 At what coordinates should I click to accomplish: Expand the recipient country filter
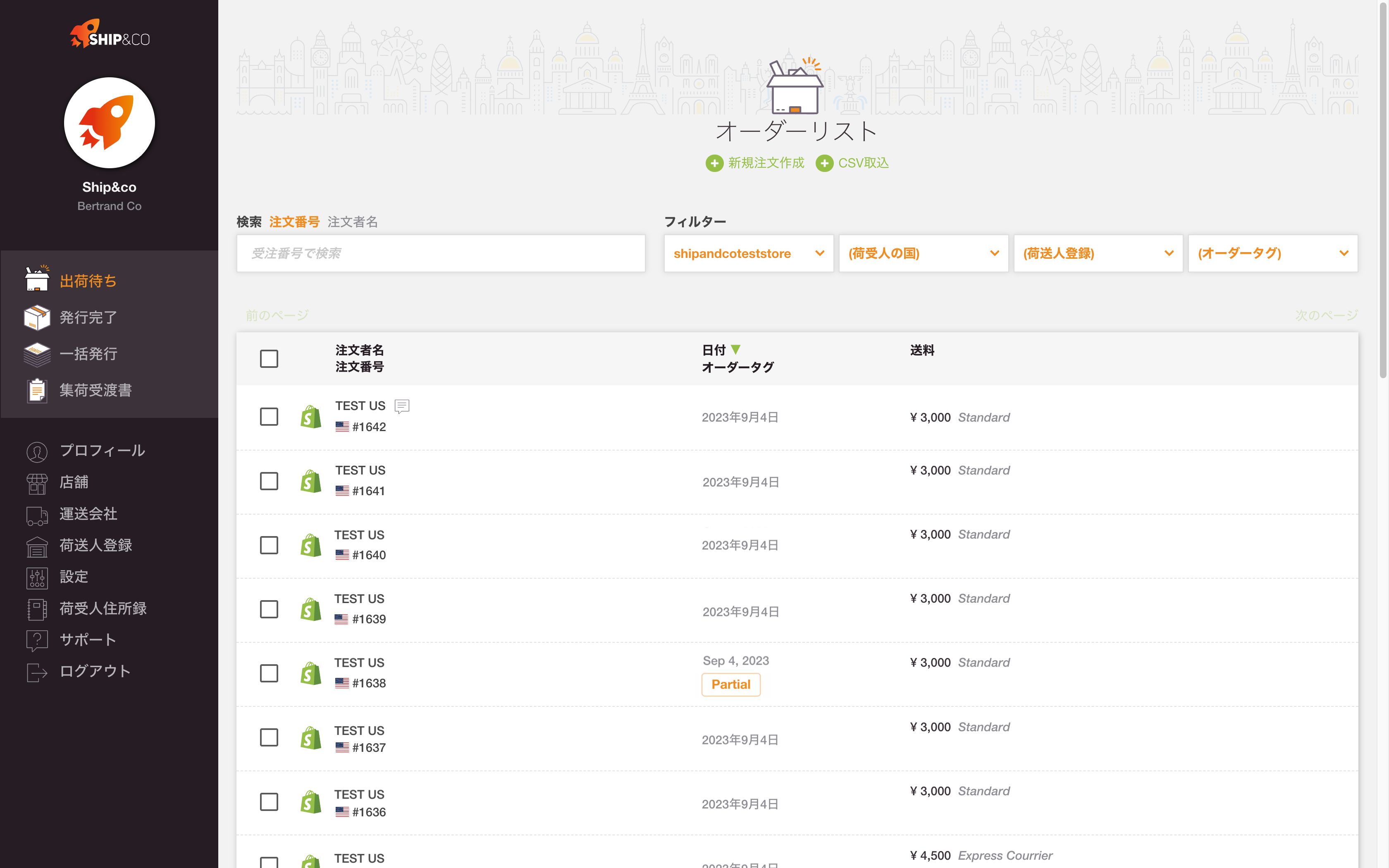coord(923,253)
